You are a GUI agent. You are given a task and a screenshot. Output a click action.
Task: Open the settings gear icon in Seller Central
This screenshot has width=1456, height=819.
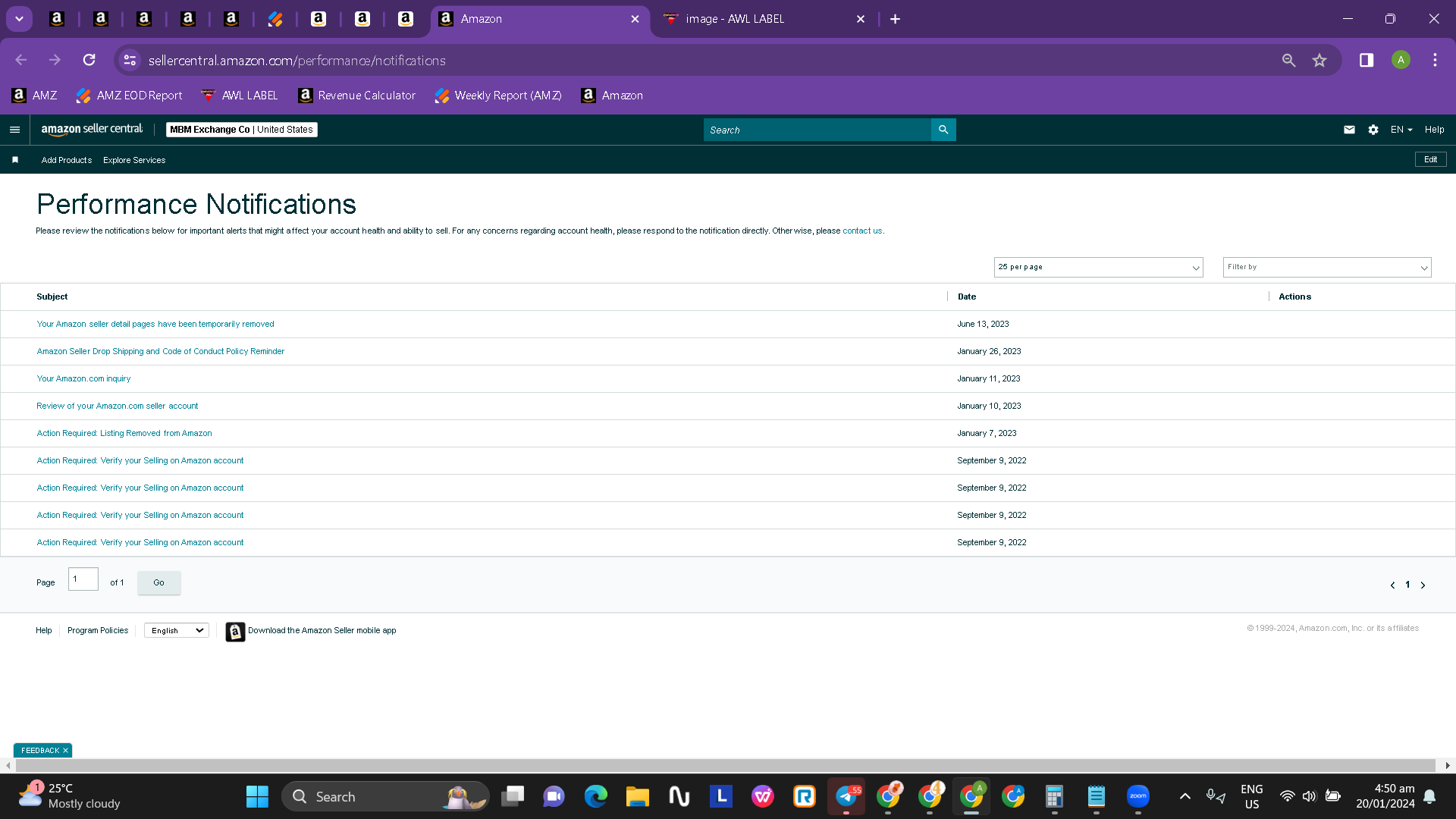click(x=1373, y=130)
